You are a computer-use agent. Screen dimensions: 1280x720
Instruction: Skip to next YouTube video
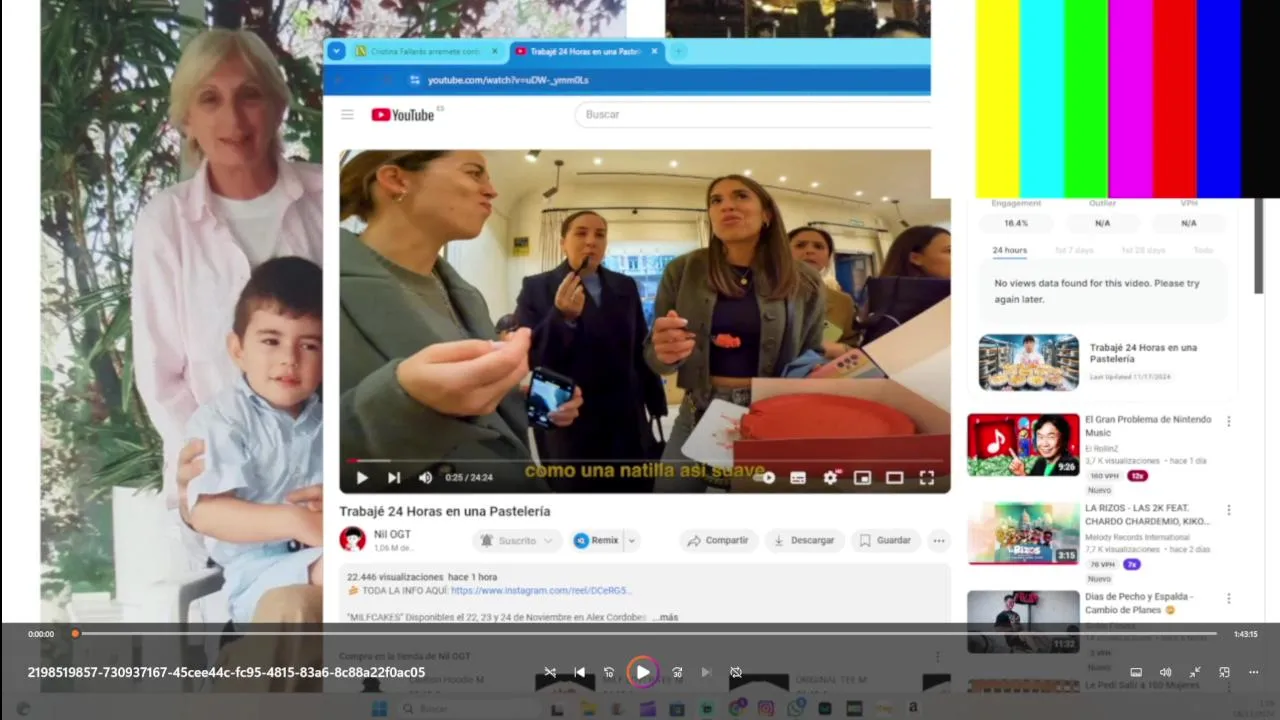pyautogui.click(x=394, y=478)
